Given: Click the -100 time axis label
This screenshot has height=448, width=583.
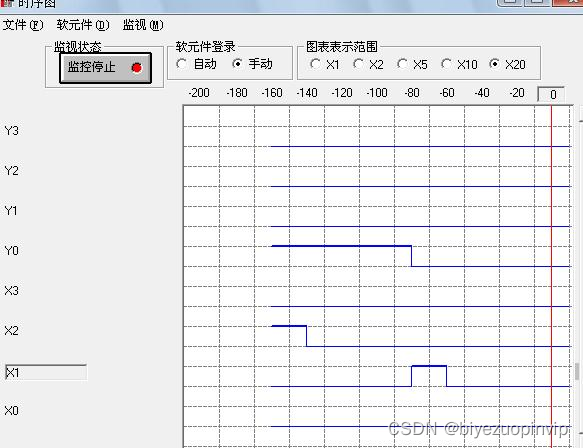Looking at the screenshot, I should (377, 93).
